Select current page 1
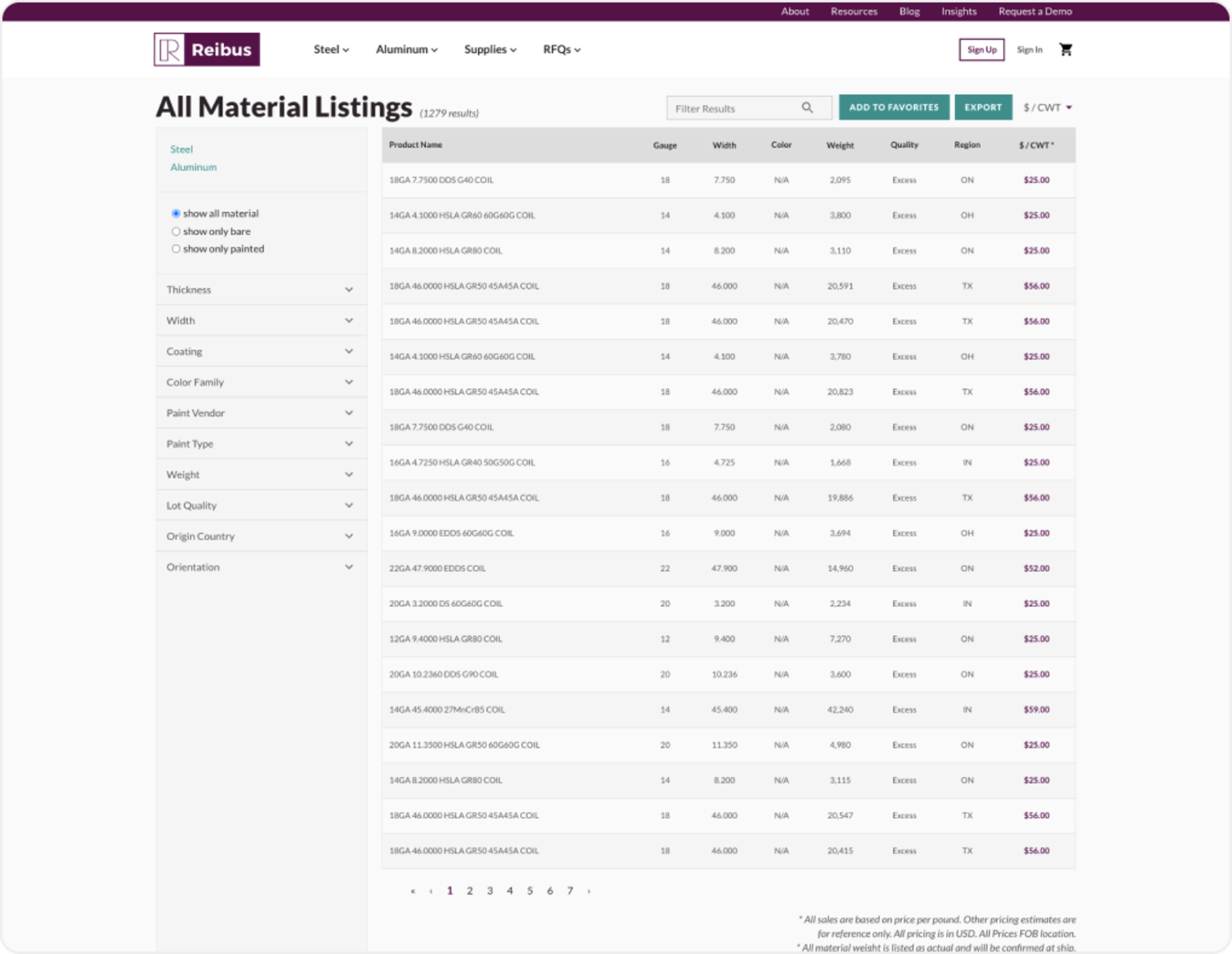This screenshot has width=1232, height=954. tap(450, 890)
